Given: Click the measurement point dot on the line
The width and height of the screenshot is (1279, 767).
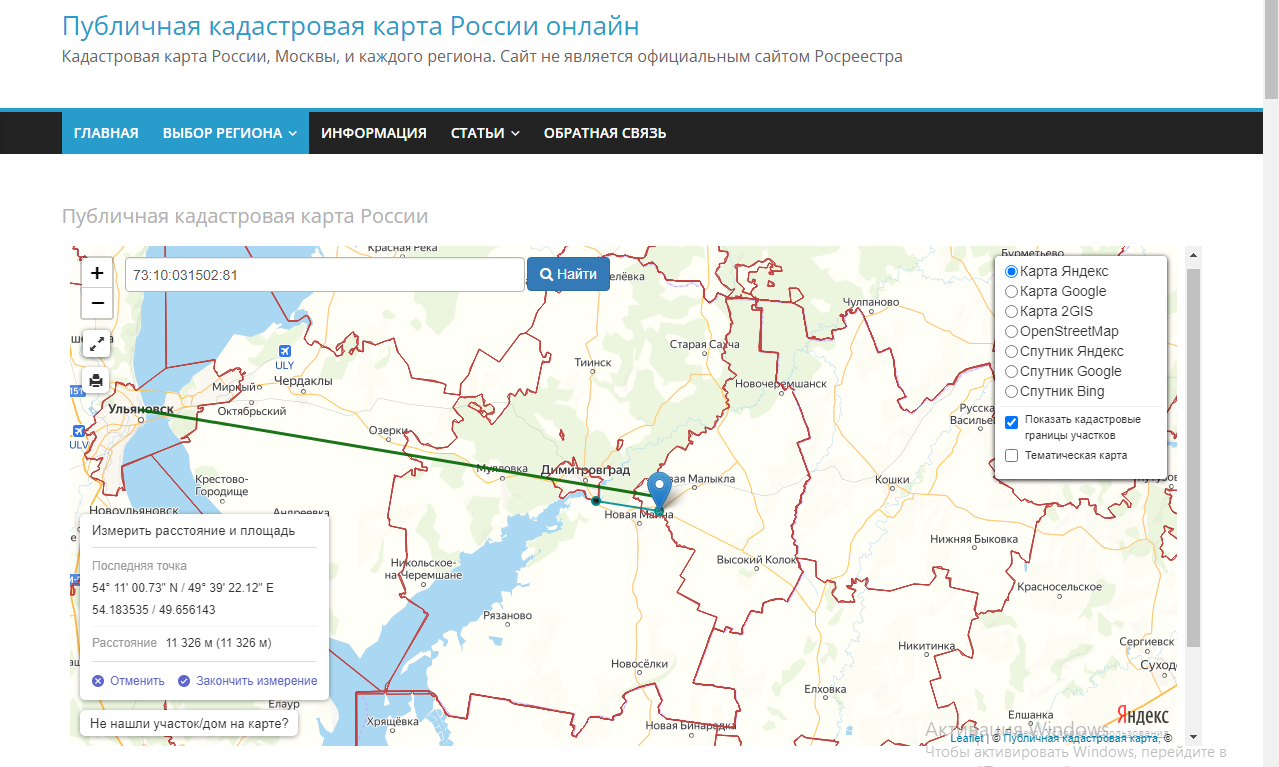Looking at the screenshot, I should [x=596, y=501].
